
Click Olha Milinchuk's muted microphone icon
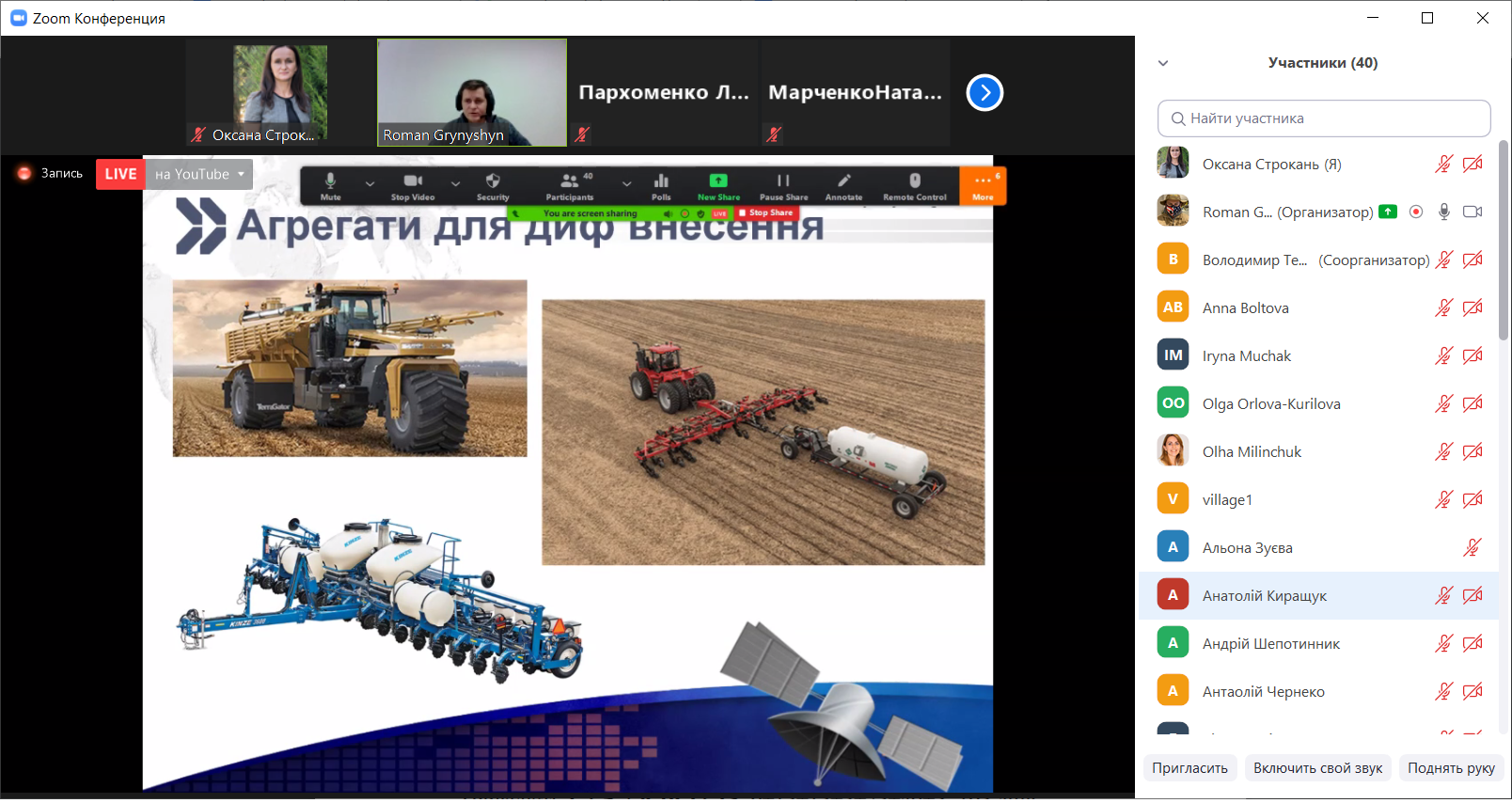tap(1443, 451)
